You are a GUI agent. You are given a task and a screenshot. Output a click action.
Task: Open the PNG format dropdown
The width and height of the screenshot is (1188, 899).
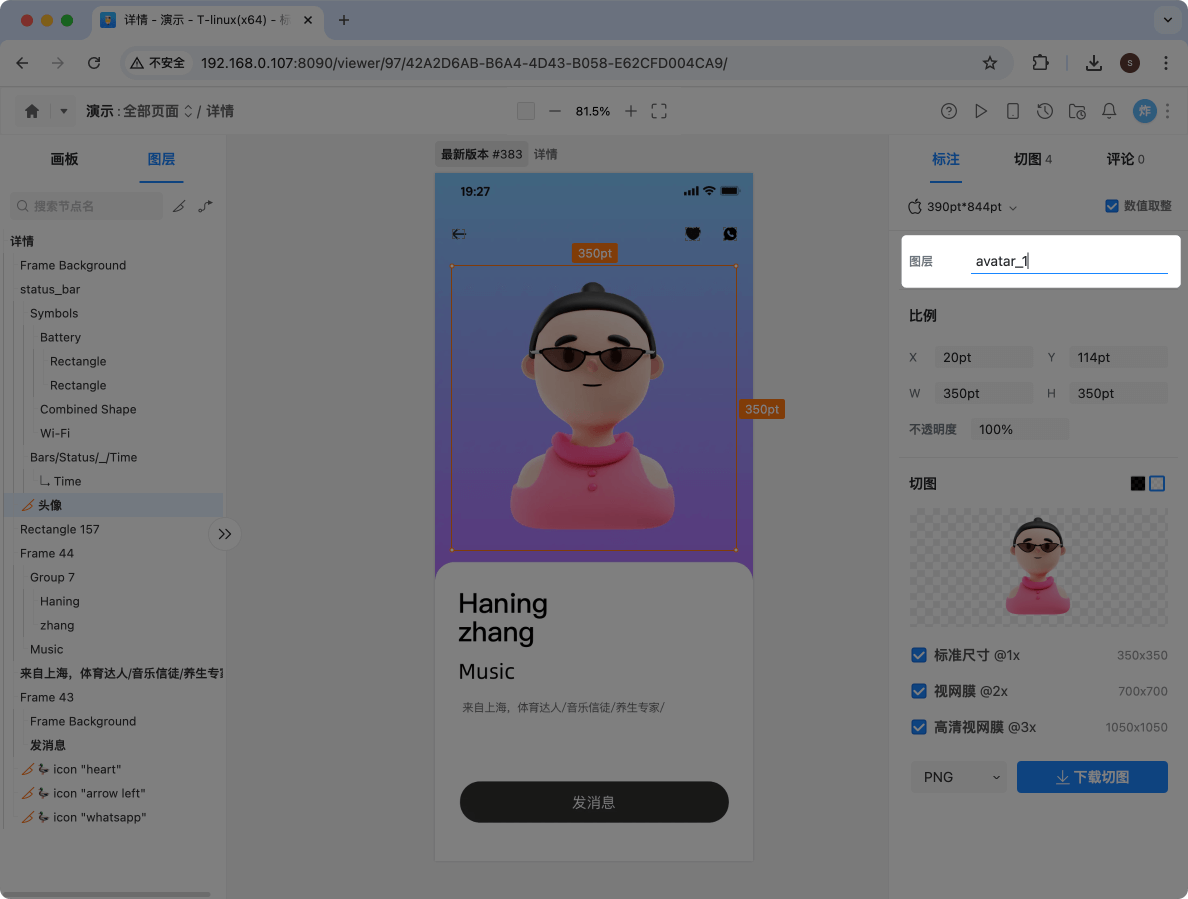(x=958, y=777)
